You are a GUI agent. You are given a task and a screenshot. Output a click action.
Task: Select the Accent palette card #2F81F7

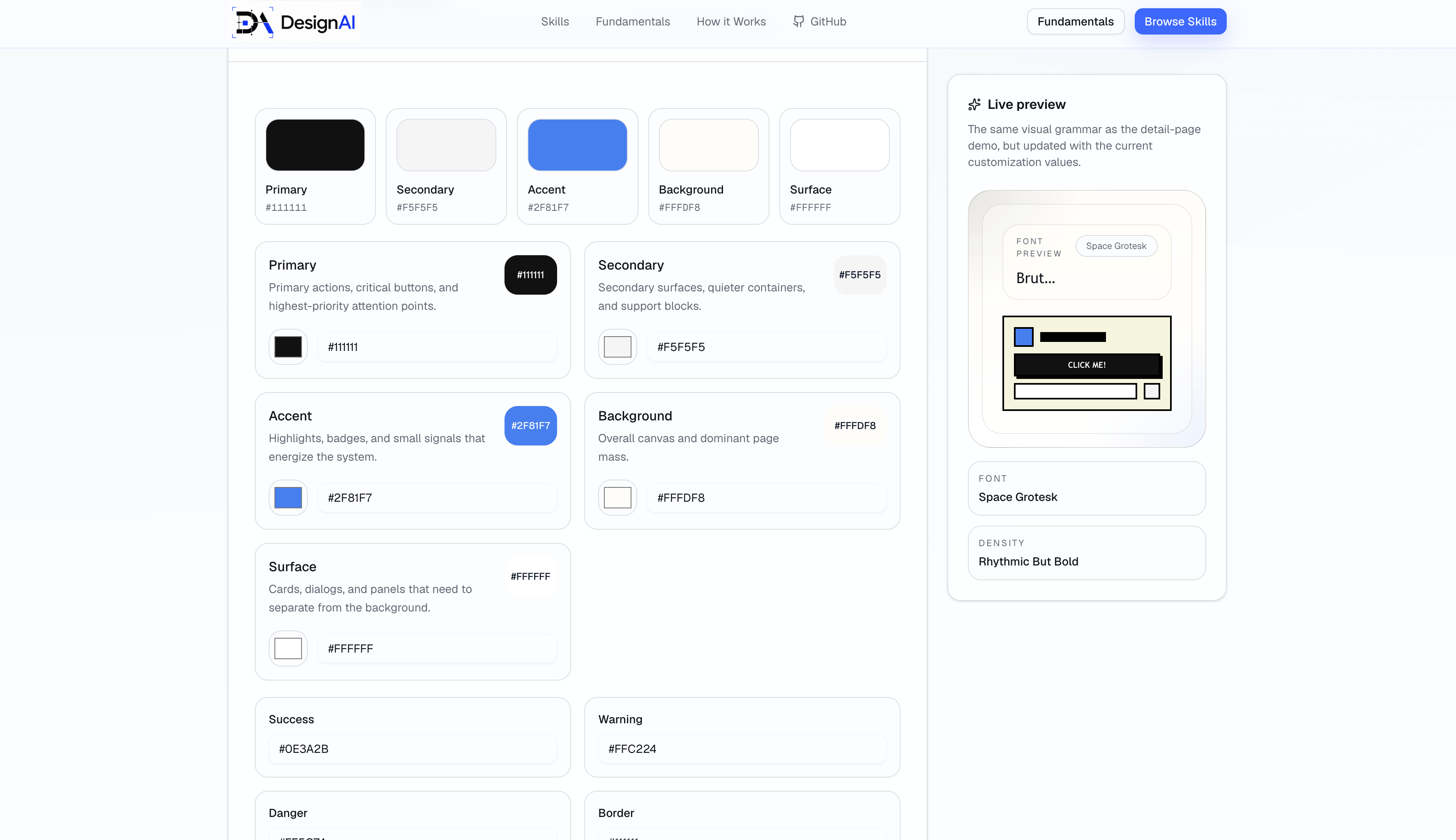(x=577, y=166)
